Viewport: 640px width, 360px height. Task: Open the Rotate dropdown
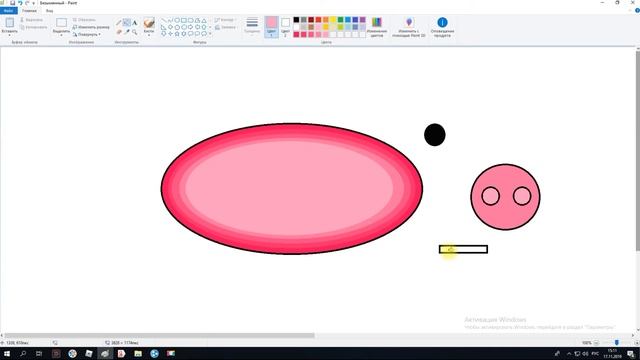click(x=86, y=34)
